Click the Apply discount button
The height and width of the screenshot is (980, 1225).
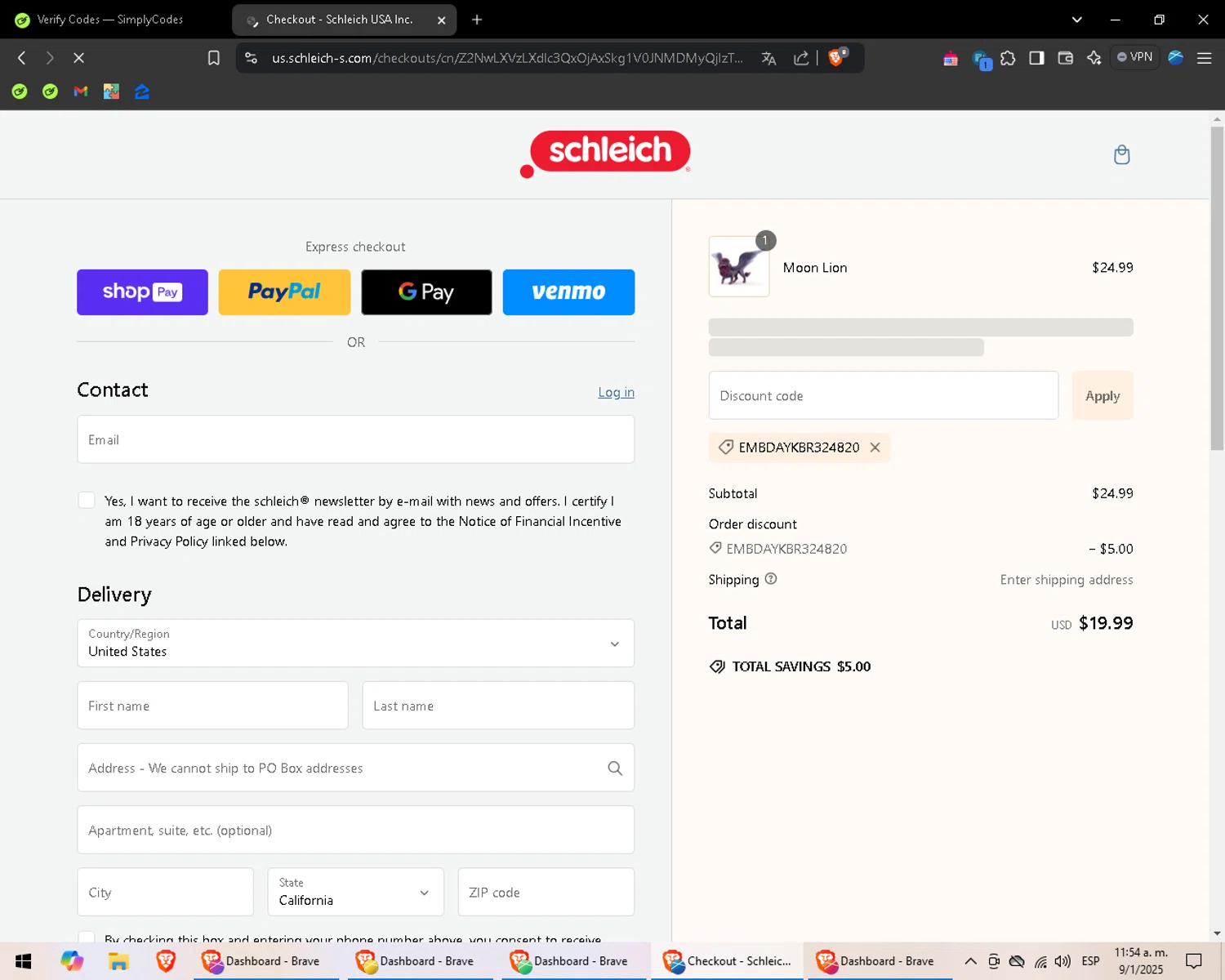point(1102,395)
